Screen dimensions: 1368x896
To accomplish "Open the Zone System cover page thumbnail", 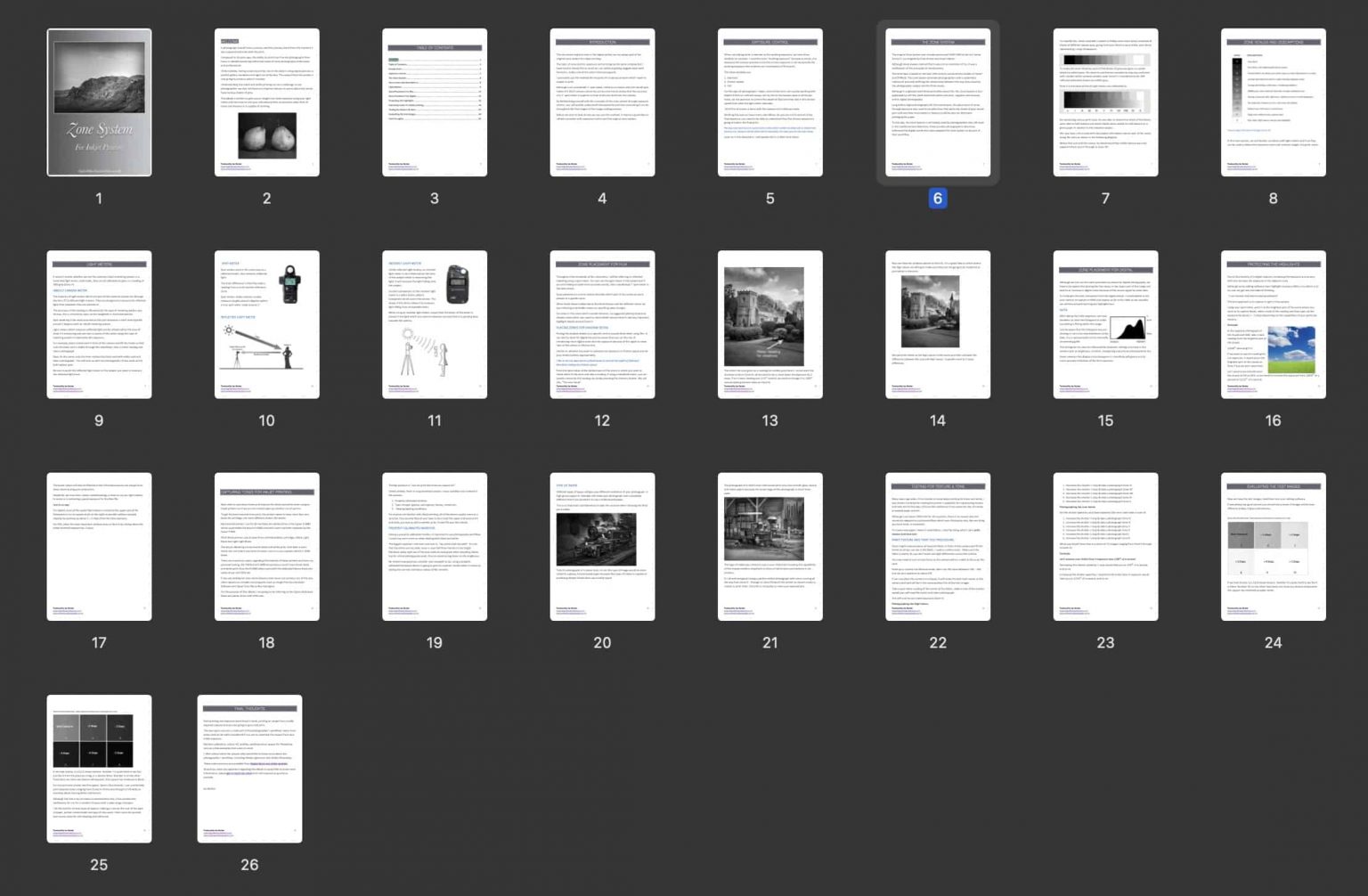I will pos(99,102).
